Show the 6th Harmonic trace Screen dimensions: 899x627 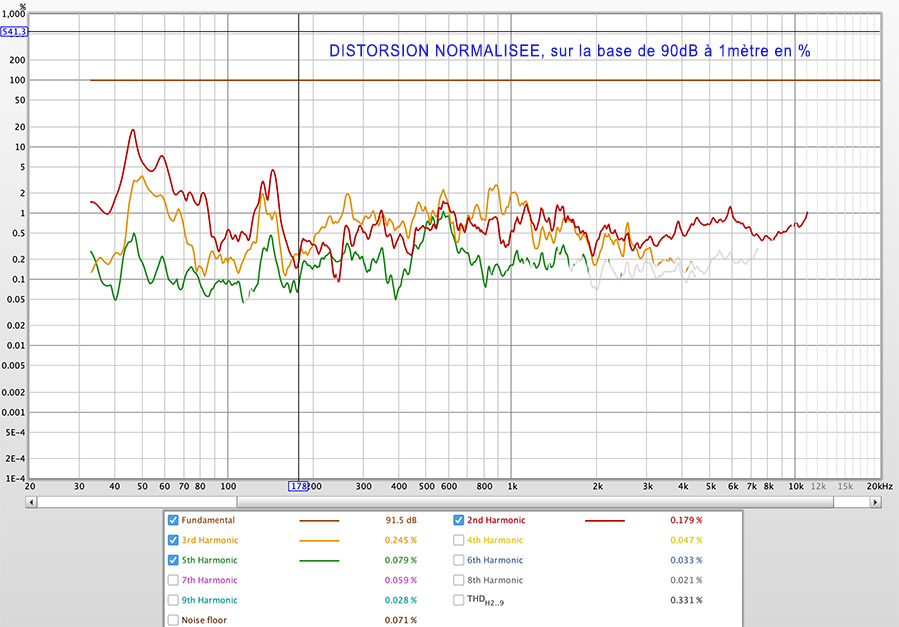click(x=458, y=561)
